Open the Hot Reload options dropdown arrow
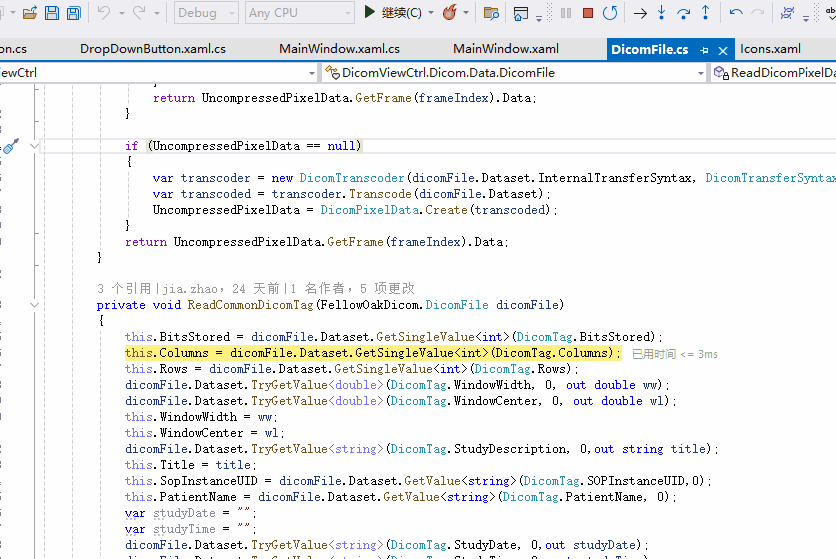This screenshot has height=559, width=836. coord(466,13)
